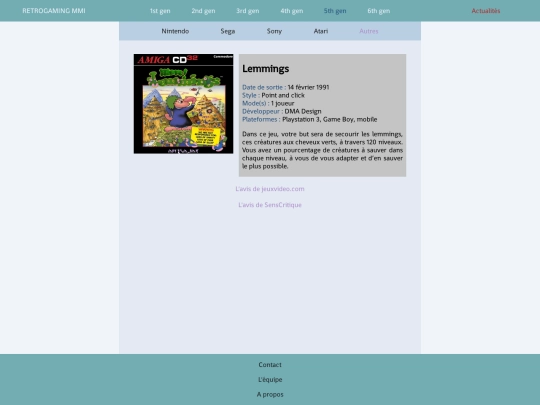Open the 1st gen menu
The width and height of the screenshot is (540, 405).
[160, 11]
